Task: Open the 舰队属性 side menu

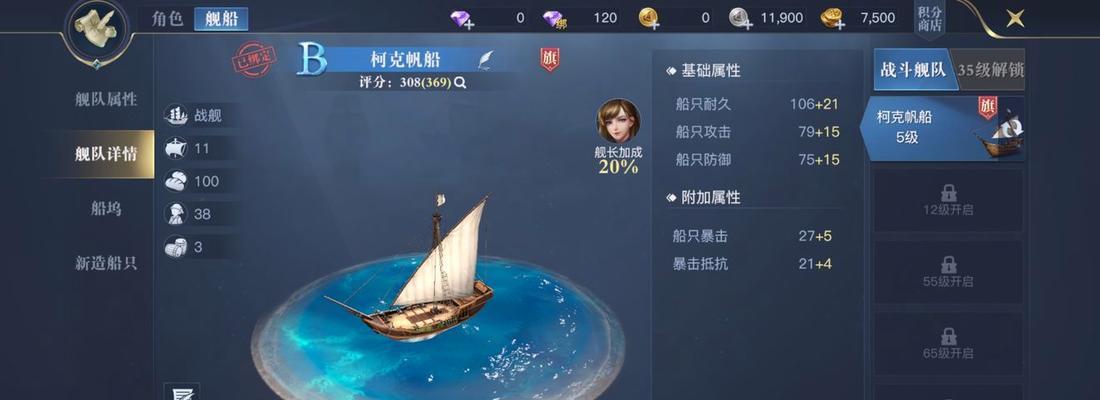Action: pyautogui.click(x=106, y=99)
